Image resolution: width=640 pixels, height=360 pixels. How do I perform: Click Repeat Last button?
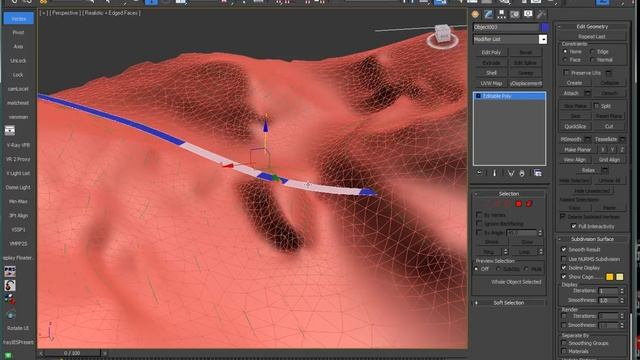[x=592, y=37]
